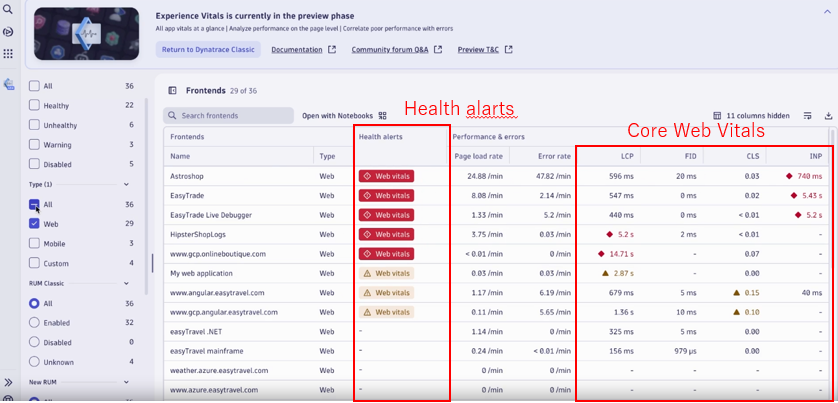Screen dimensions: 838x403
Task: Uncheck the Web type checkbox
Action: [35, 224]
